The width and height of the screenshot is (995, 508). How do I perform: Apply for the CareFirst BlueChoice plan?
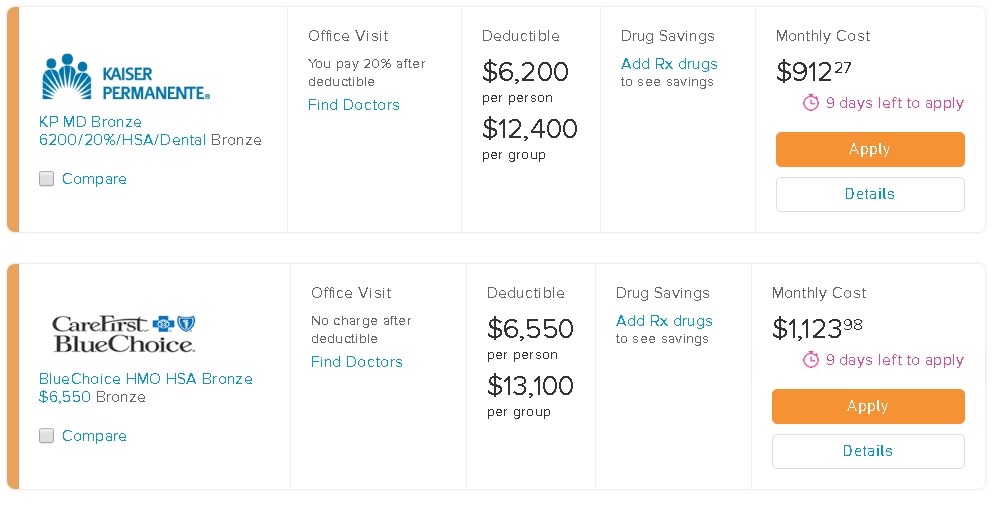click(x=867, y=406)
